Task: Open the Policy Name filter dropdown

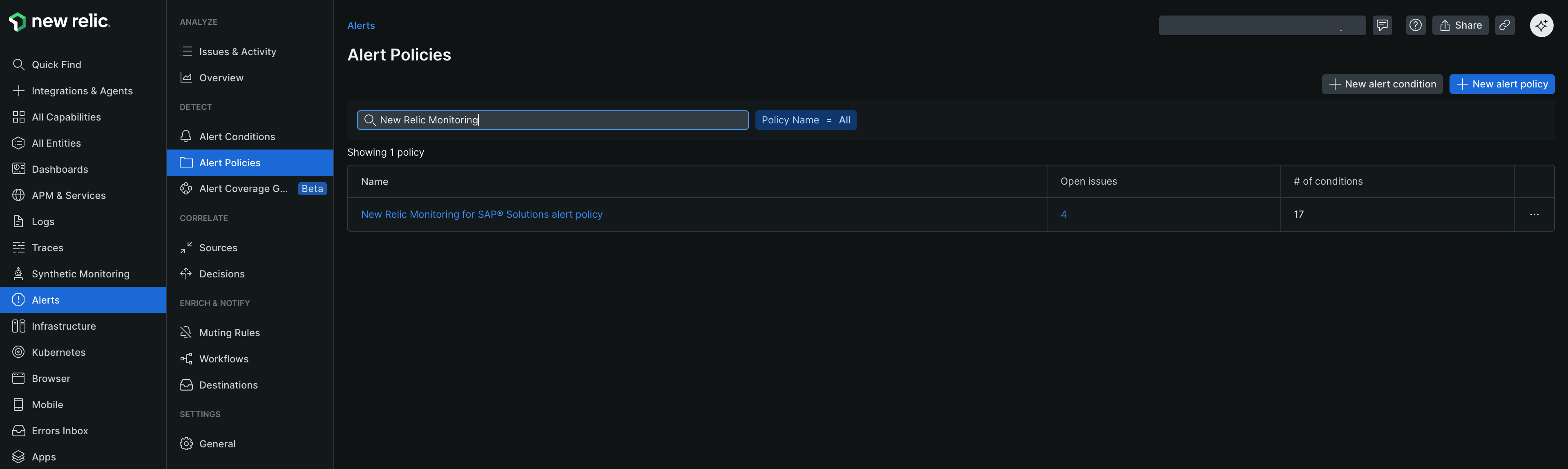Action: pyautogui.click(x=806, y=120)
